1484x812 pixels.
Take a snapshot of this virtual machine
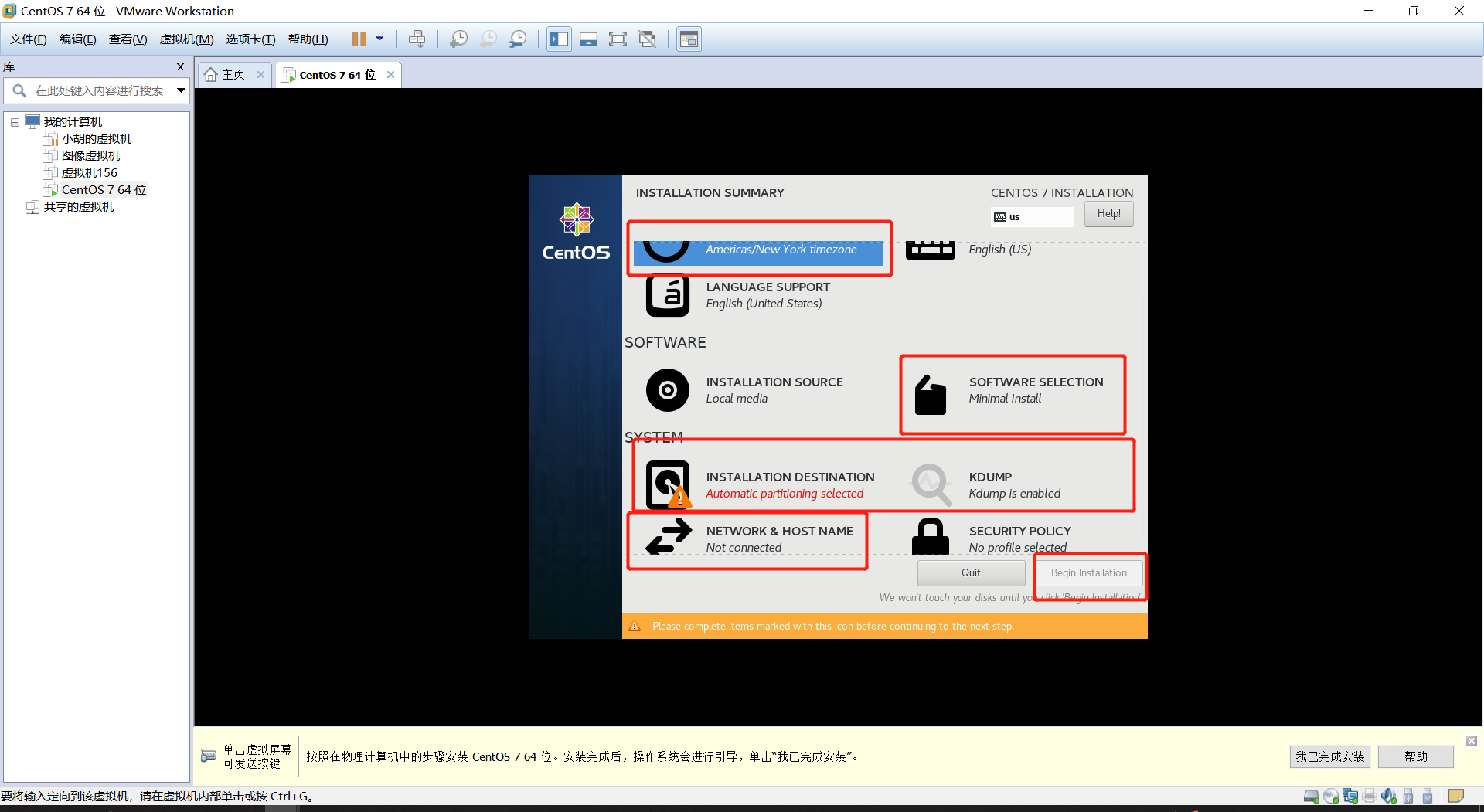coord(458,39)
